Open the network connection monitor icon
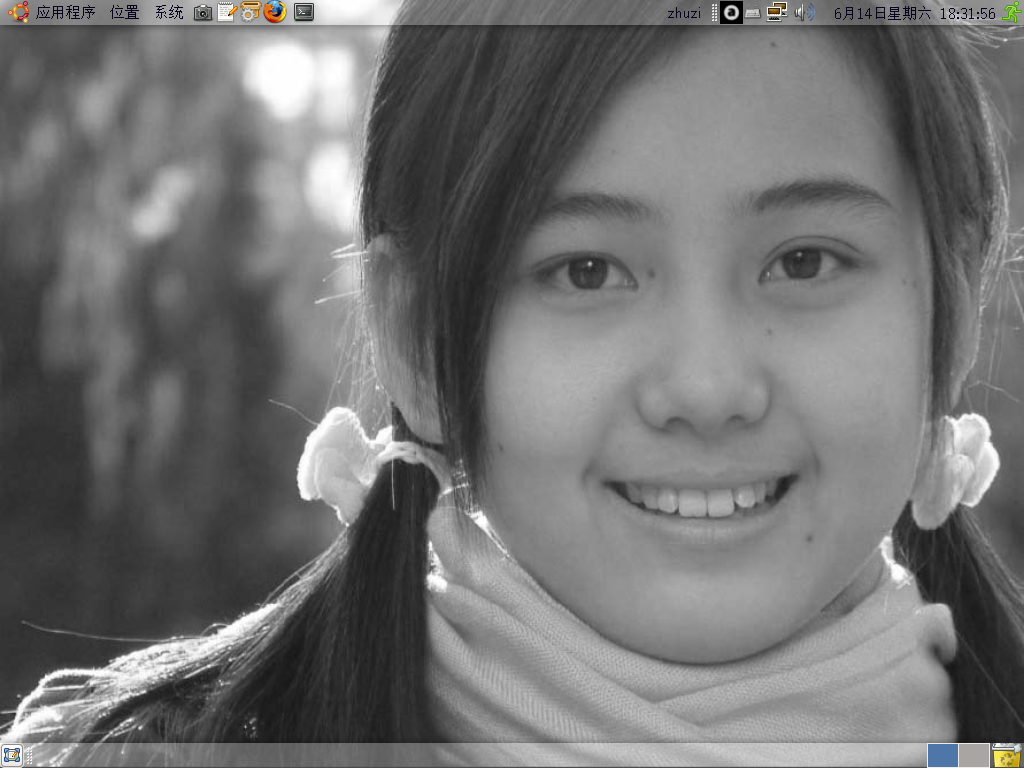Image resolution: width=1024 pixels, height=768 pixels. [x=776, y=12]
